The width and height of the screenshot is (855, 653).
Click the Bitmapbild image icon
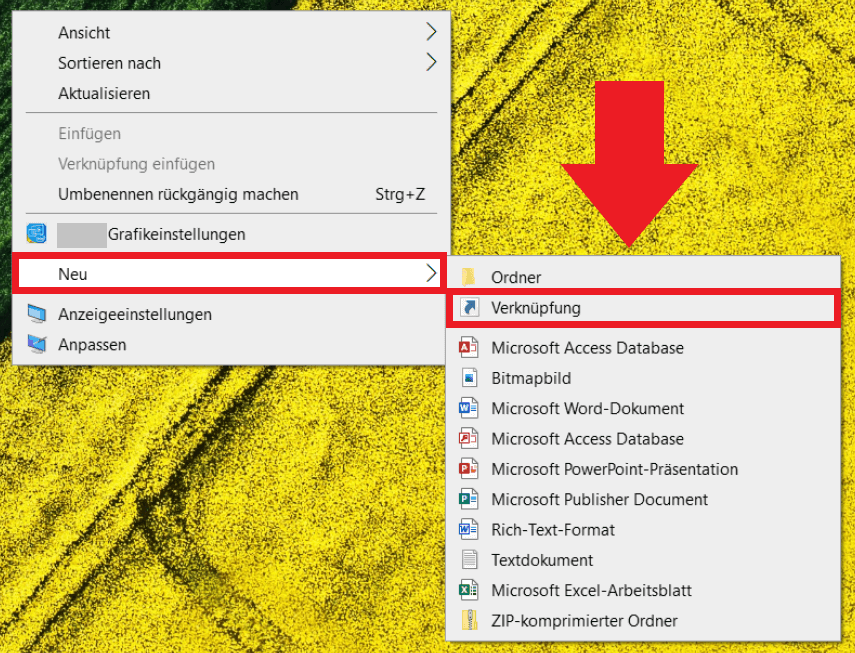point(469,378)
